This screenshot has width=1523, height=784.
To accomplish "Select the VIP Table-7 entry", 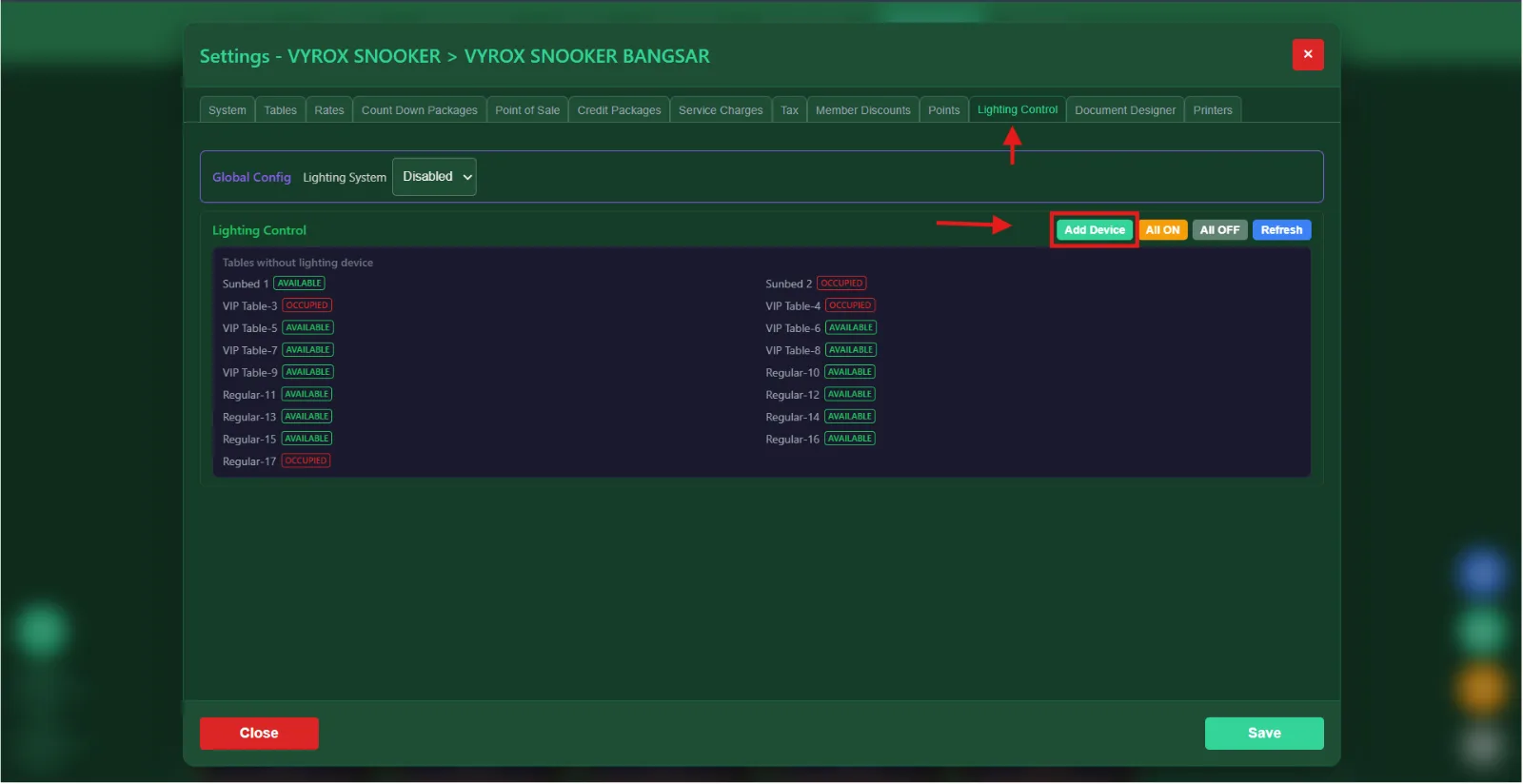I will (x=278, y=350).
